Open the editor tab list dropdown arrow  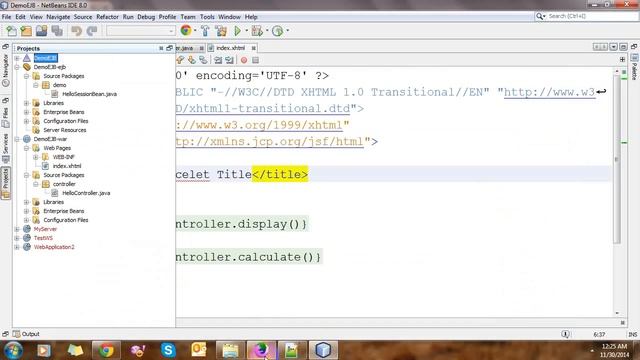coord(613,47)
